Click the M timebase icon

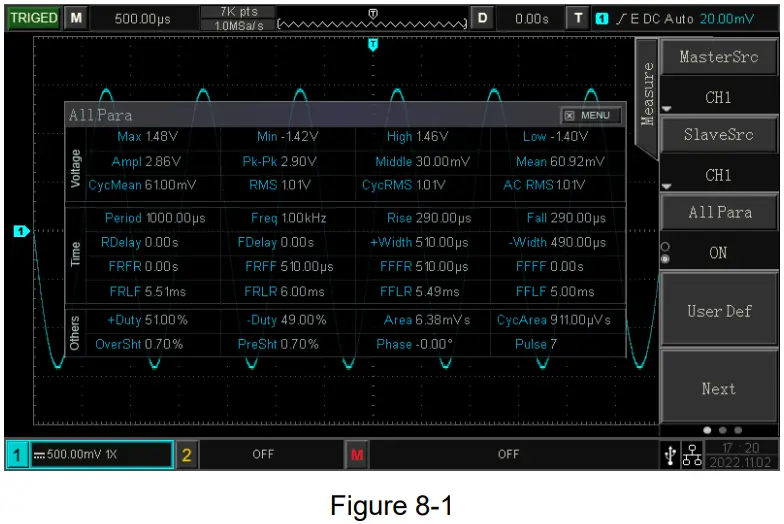76,18
